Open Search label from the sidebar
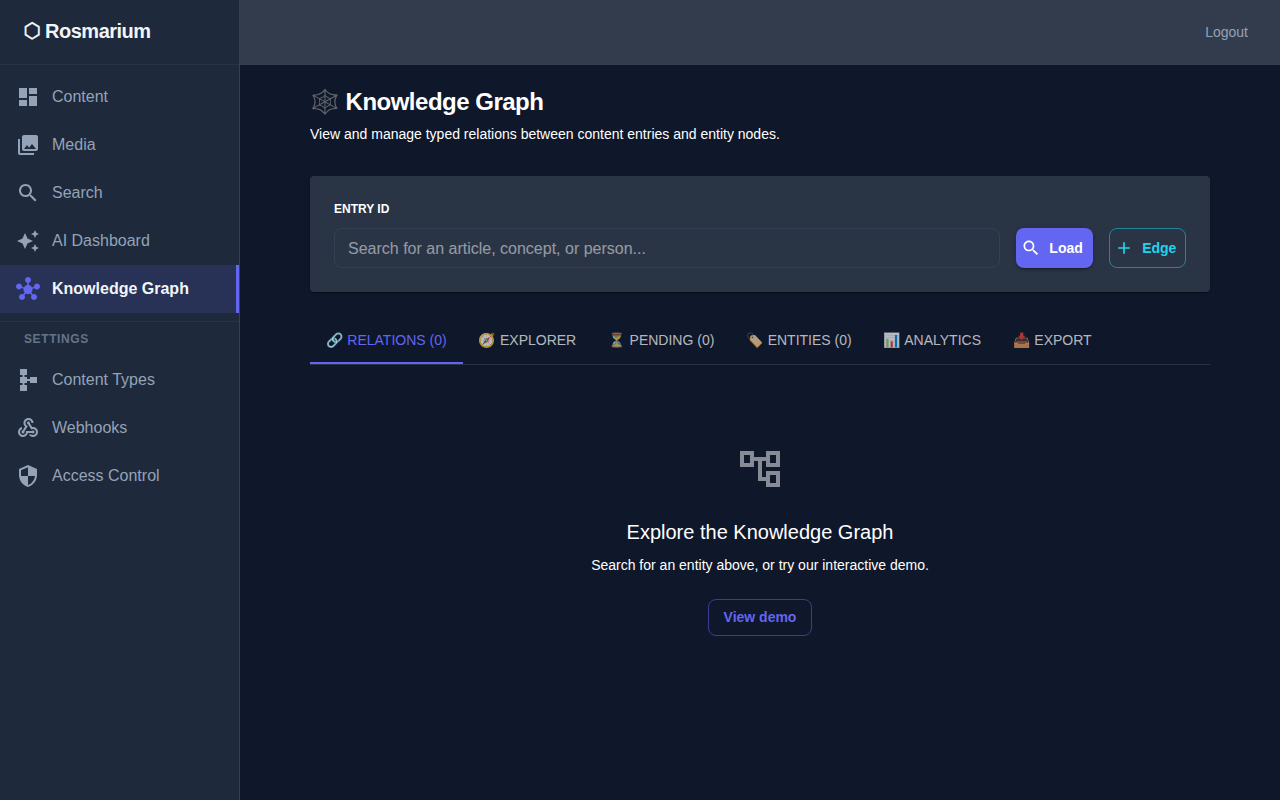Image resolution: width=1280 pixels, height=800 pixels. point(77,193)
